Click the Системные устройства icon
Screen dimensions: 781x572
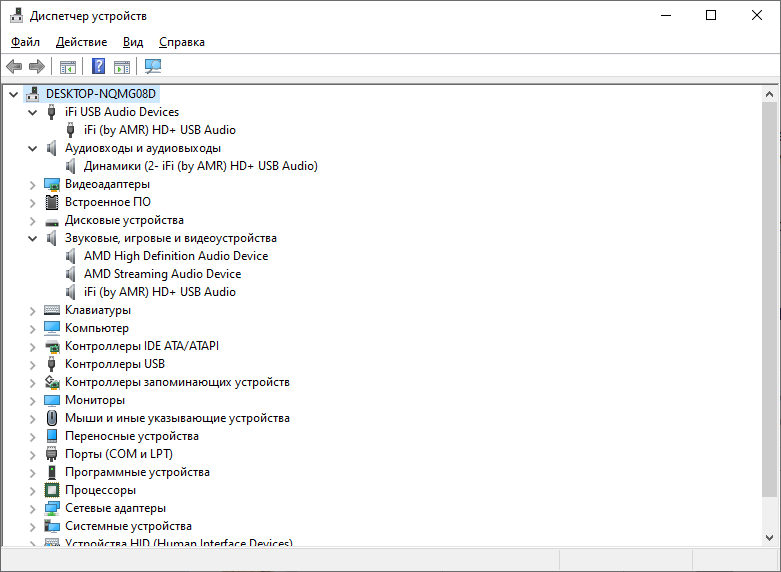[x=52, y=526]
